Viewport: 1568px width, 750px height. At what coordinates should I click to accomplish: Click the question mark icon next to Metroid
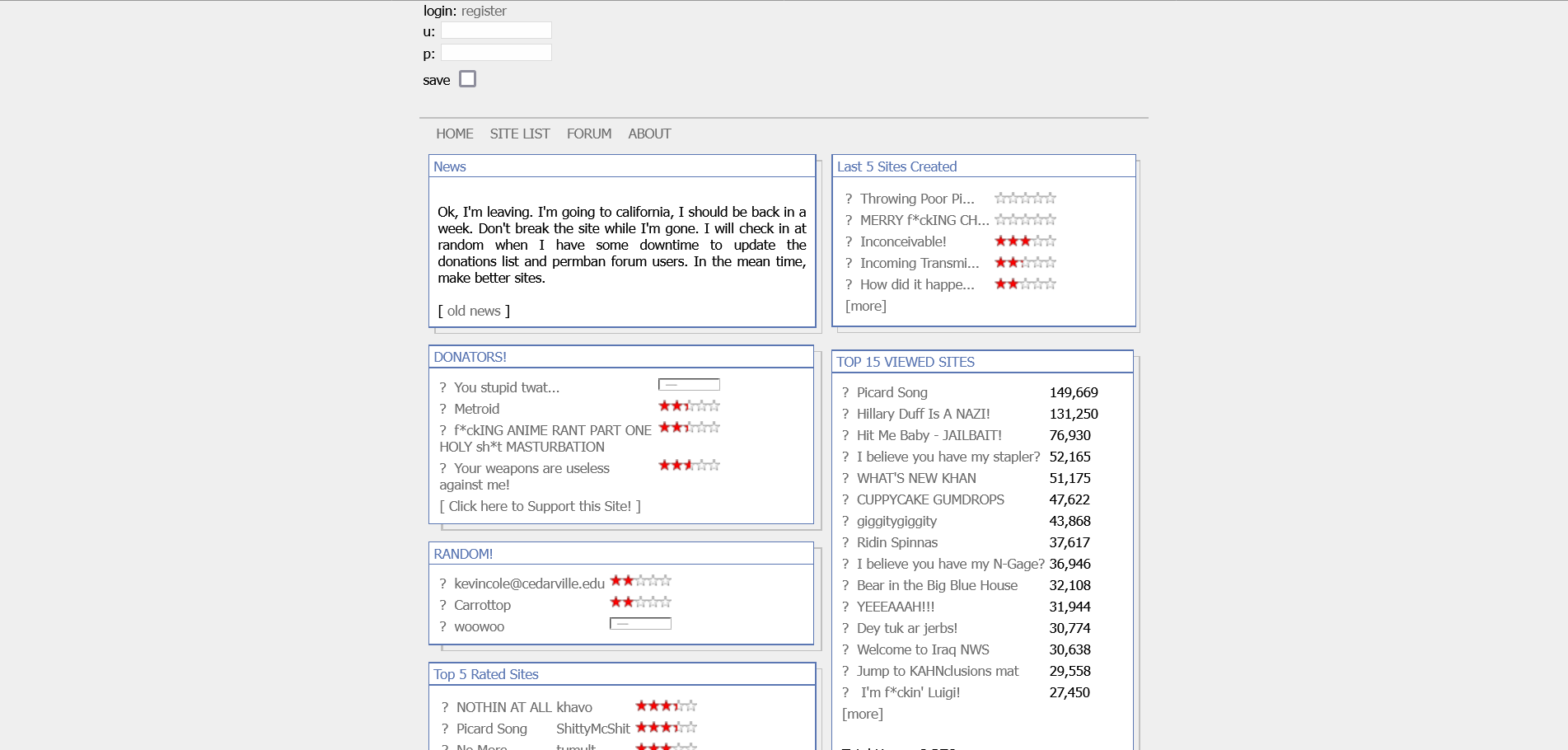(443, 409)
